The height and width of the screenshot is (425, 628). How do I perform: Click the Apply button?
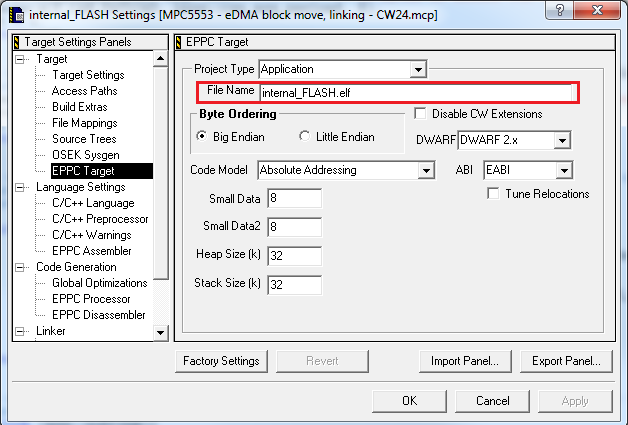coord(575,401)
